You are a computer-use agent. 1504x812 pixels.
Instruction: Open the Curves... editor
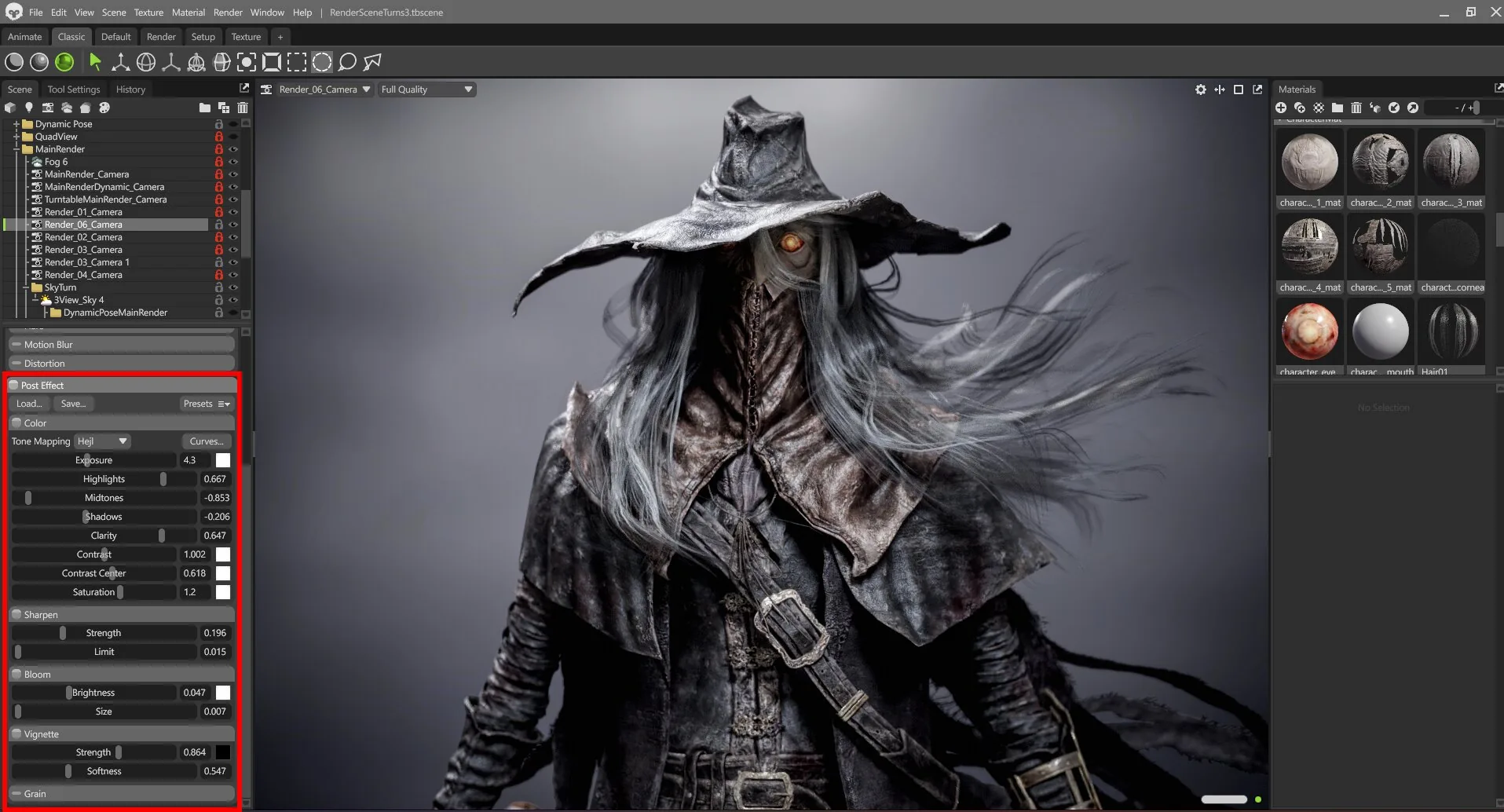click(207, 441)
